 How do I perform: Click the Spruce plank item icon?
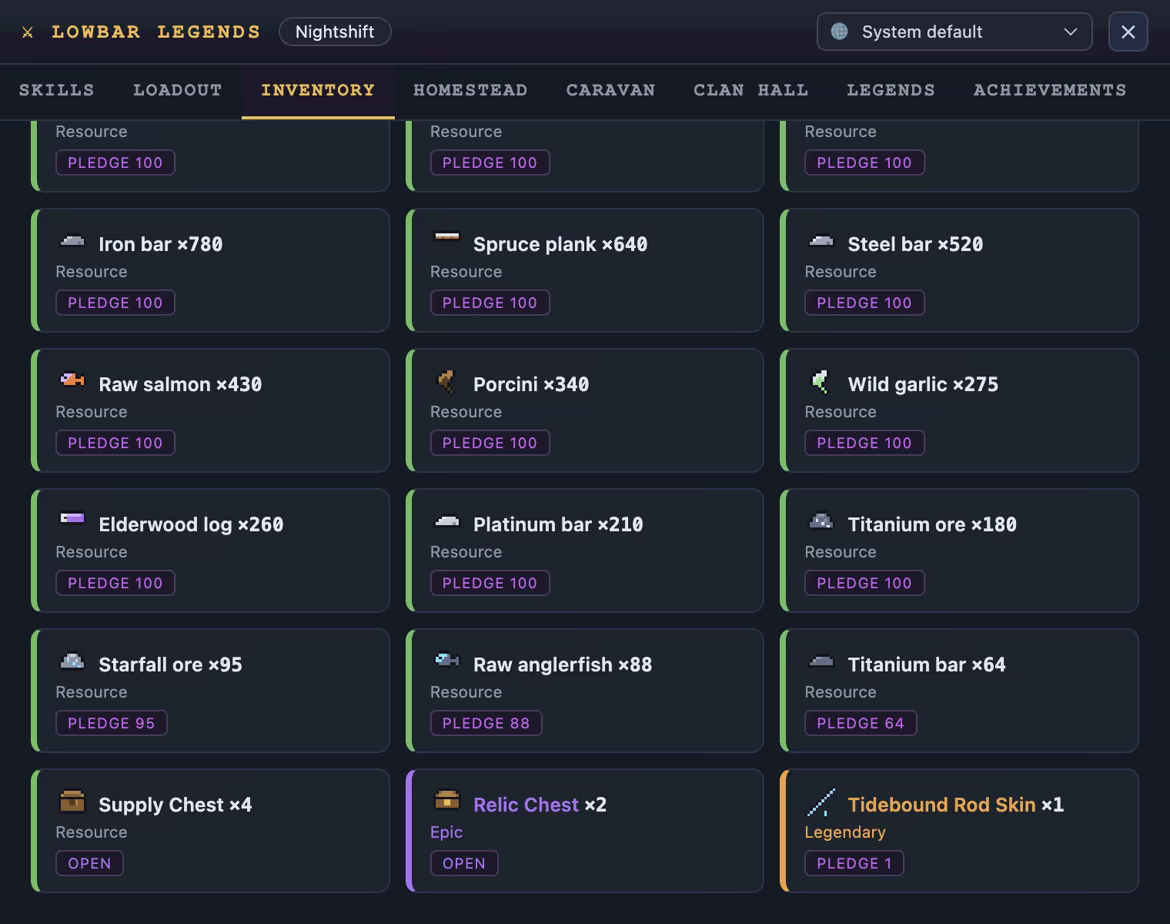pyautogui.click(x=447, y=237)
